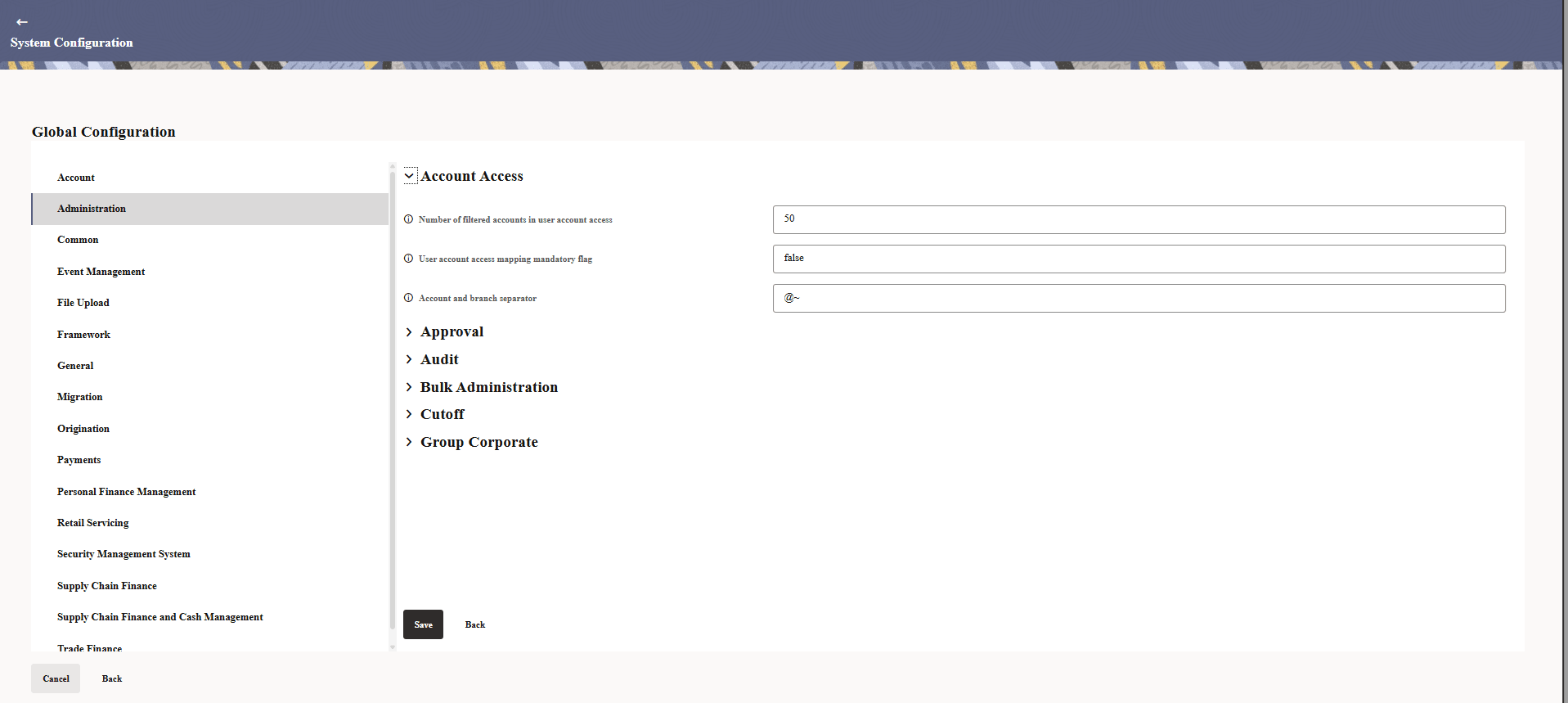This screenshot has height=703, width=1568.
Task: Click Back next to the Save button
Action: [x=475, y=624]
